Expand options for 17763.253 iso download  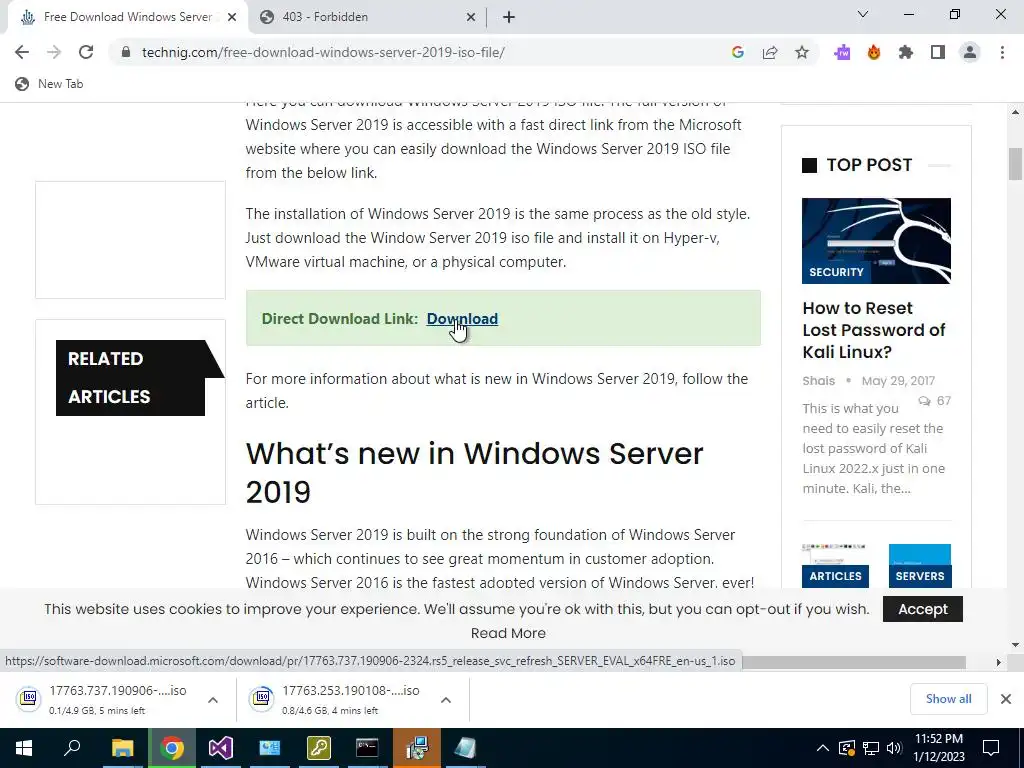(446, 699)
